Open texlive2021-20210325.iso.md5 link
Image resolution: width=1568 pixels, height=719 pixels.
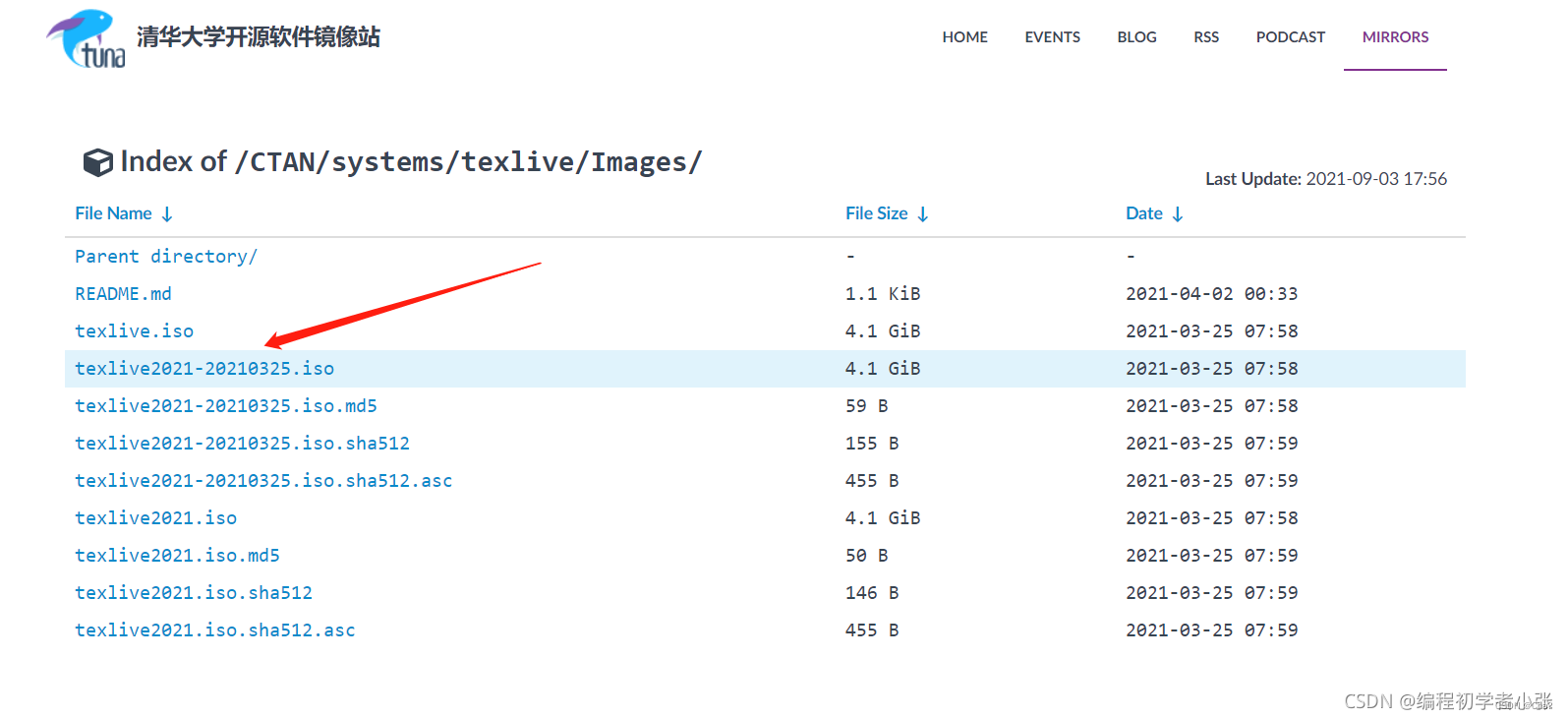point(226,406)
